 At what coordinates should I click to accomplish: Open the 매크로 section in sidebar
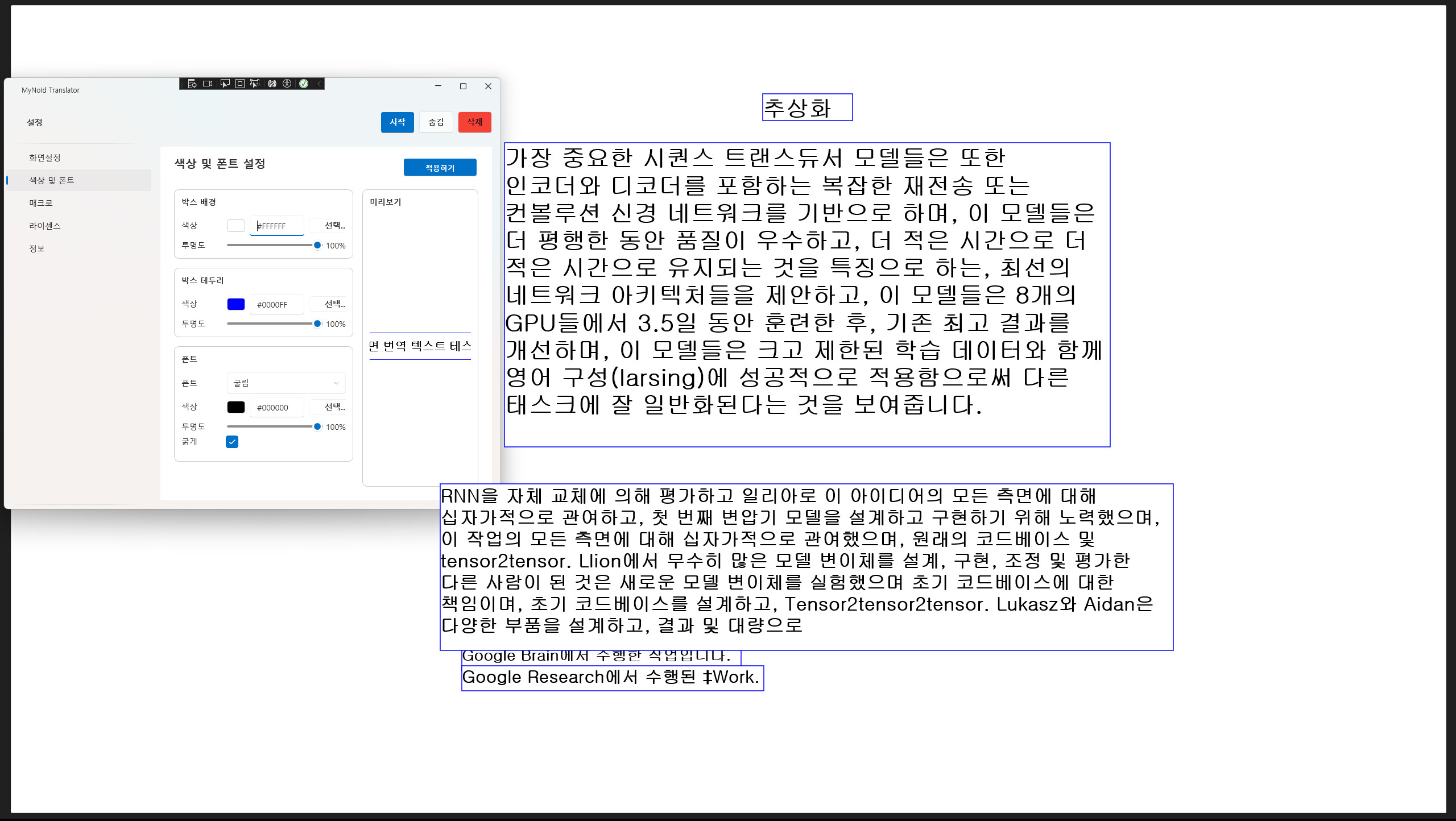tap(41, 203)
